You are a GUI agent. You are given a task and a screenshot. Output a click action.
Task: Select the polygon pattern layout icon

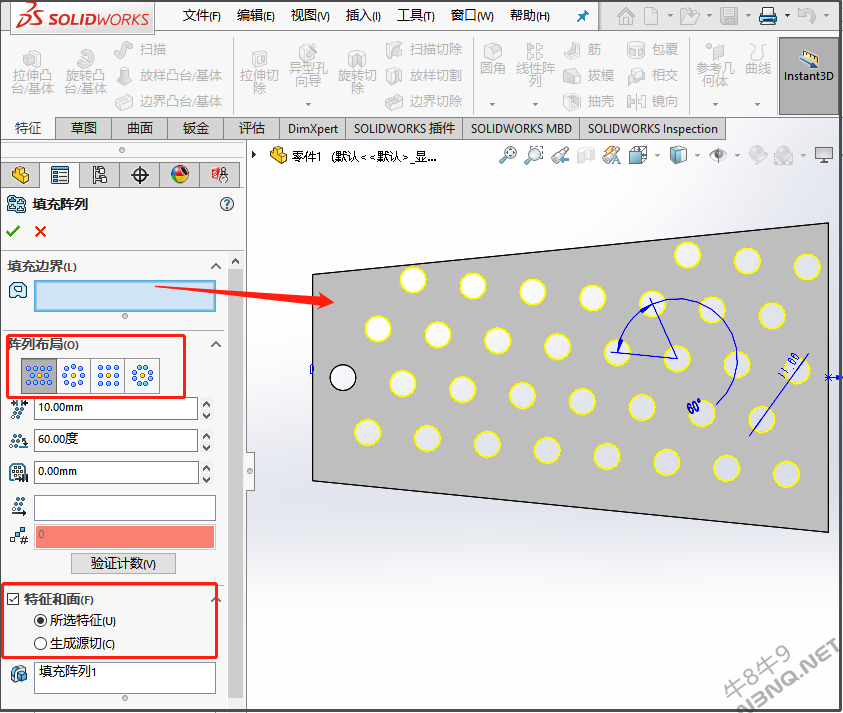click(142, 375)
